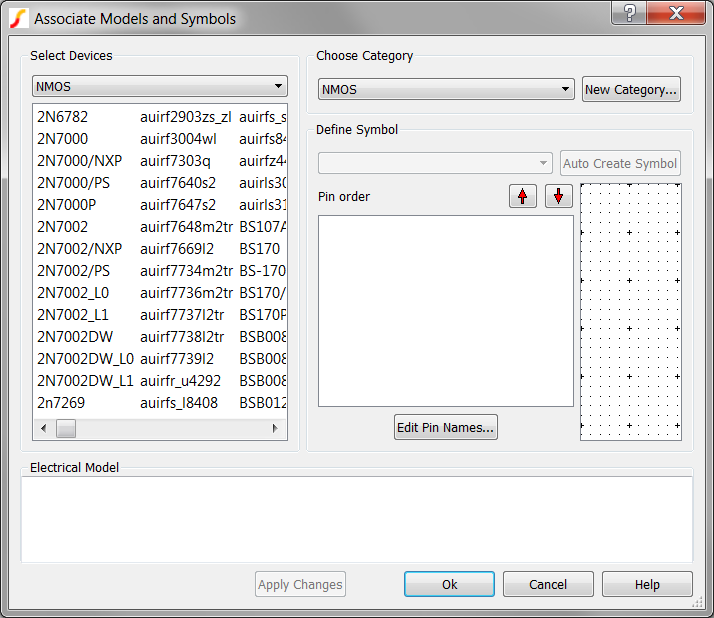Move pin down with red down arrow
Screen dimensions: 714x618
click(558, 196)
